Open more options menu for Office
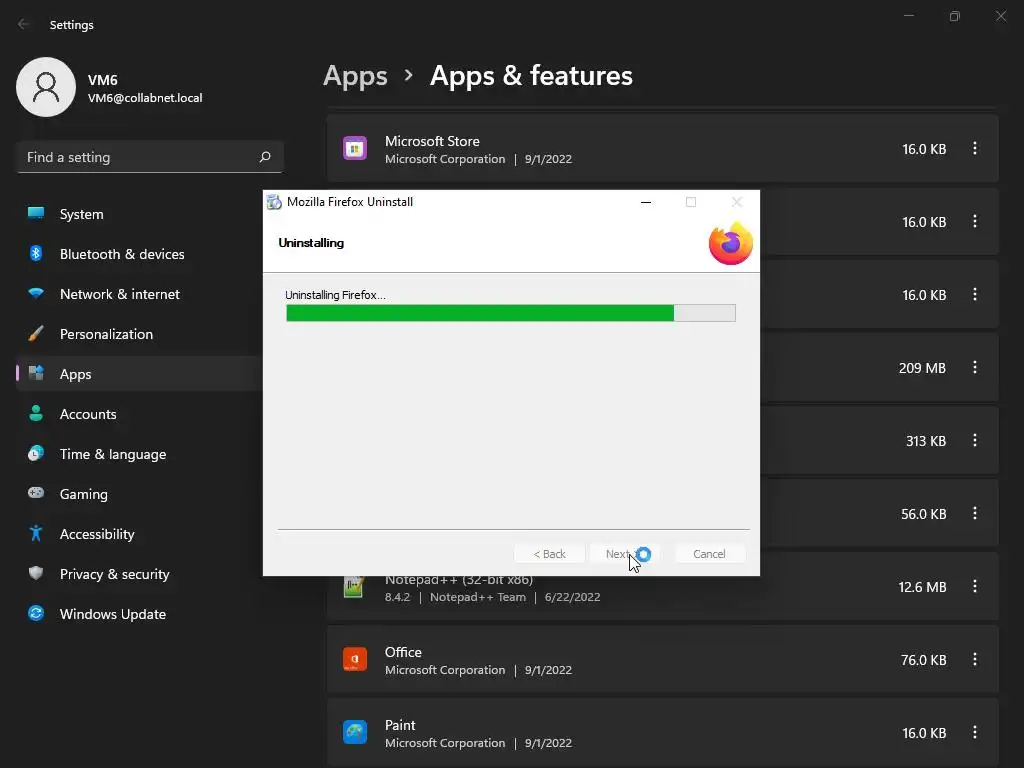The image size is (1024, 768). tap(975, 660)
